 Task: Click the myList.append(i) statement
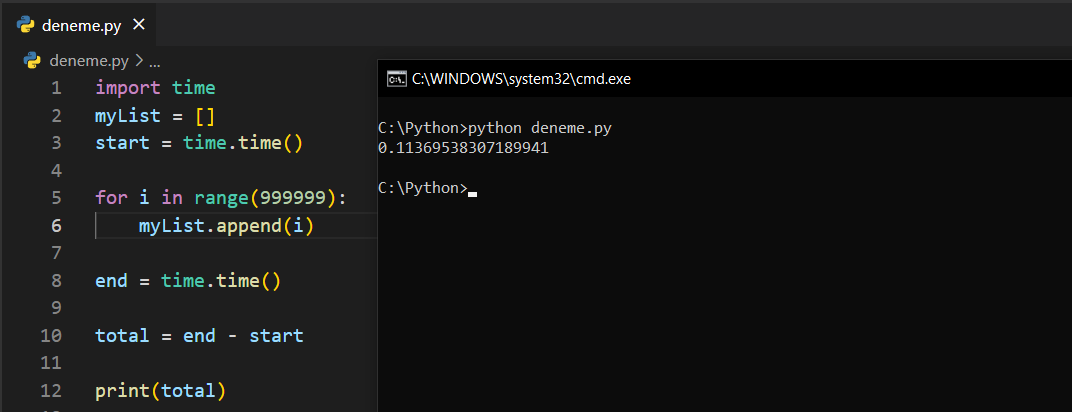[226, 226]
